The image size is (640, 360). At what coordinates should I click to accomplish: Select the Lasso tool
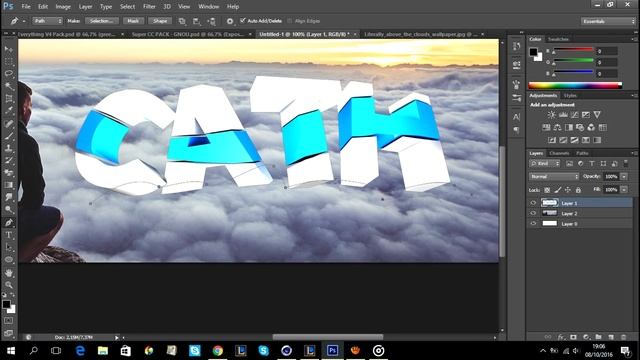pos(9,74)
